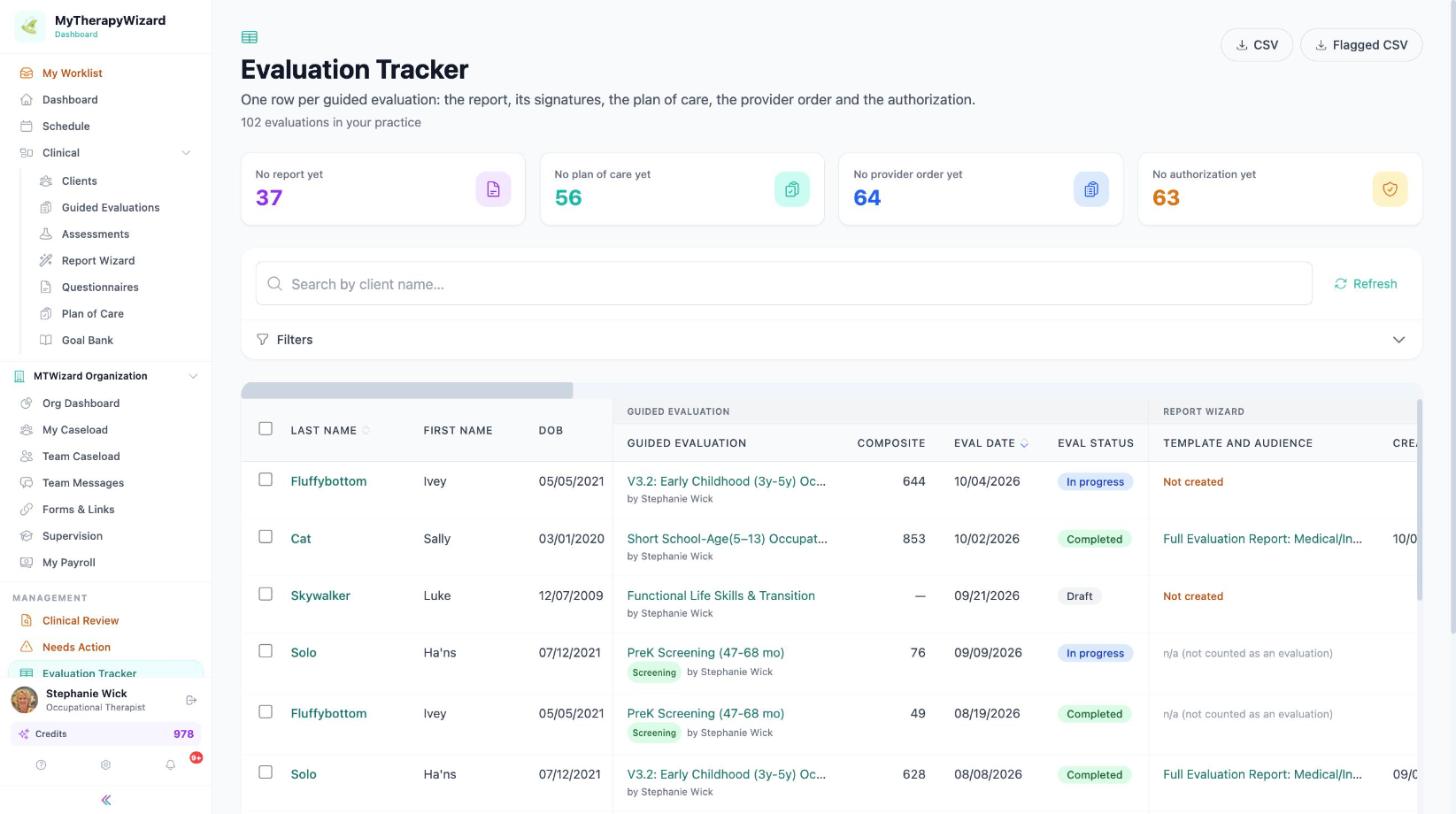Screen dimensions: 1456x814
Task: Collapse the MTWizard Organization section chevron
Action: [193, 376]
